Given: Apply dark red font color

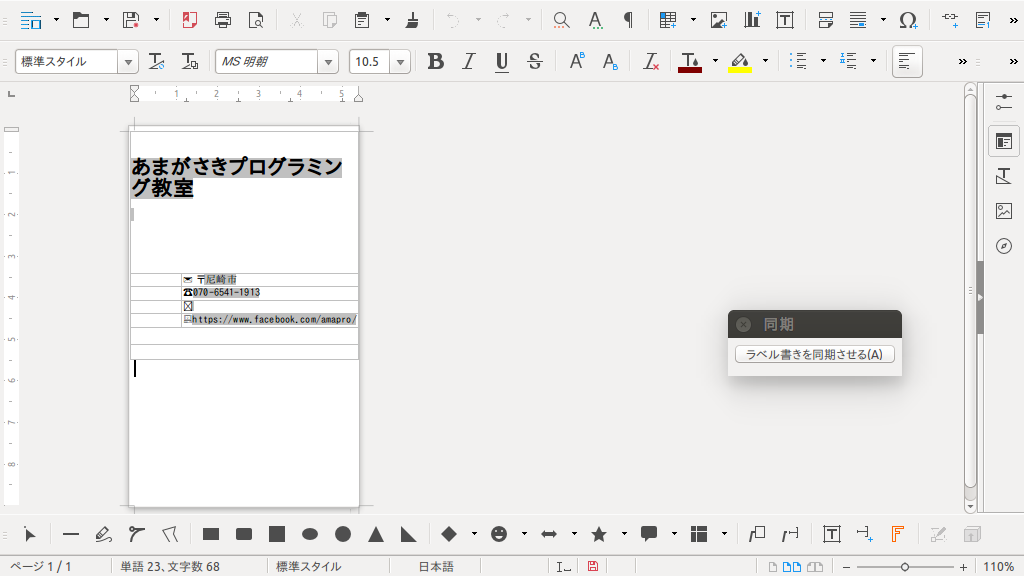Looking at the screenshot, I should (690, 61).
